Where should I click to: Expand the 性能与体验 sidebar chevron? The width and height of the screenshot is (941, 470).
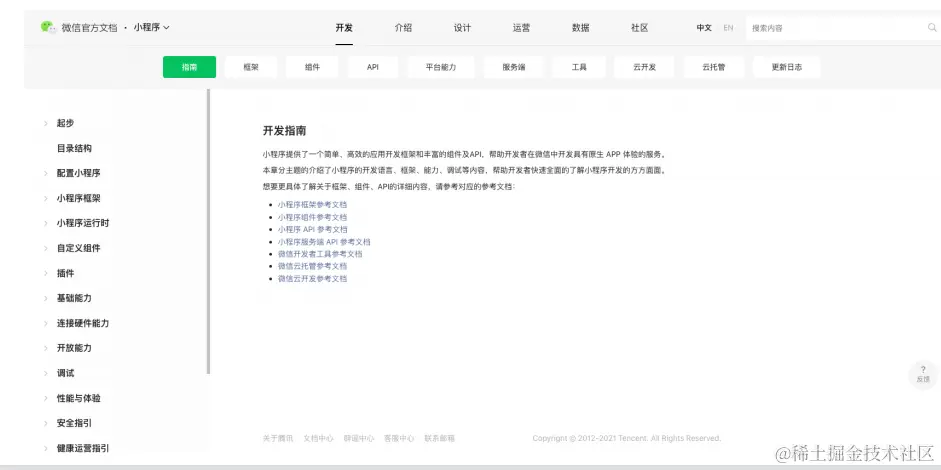(x=46, y=398)
